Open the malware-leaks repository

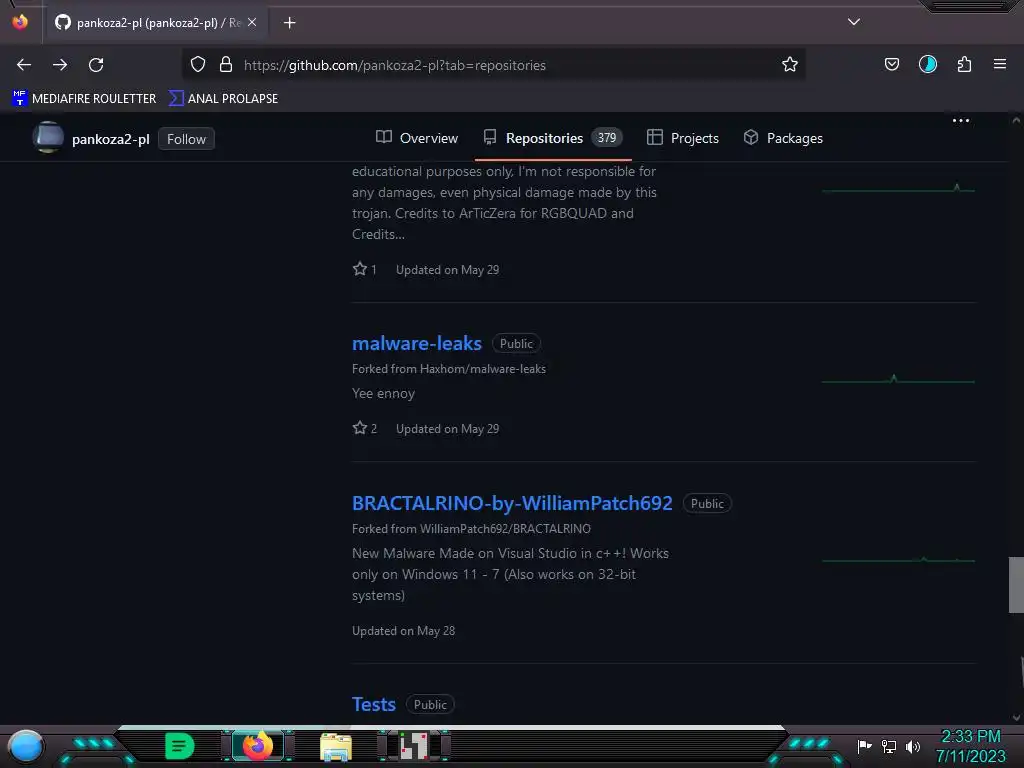tap(417, 344)
